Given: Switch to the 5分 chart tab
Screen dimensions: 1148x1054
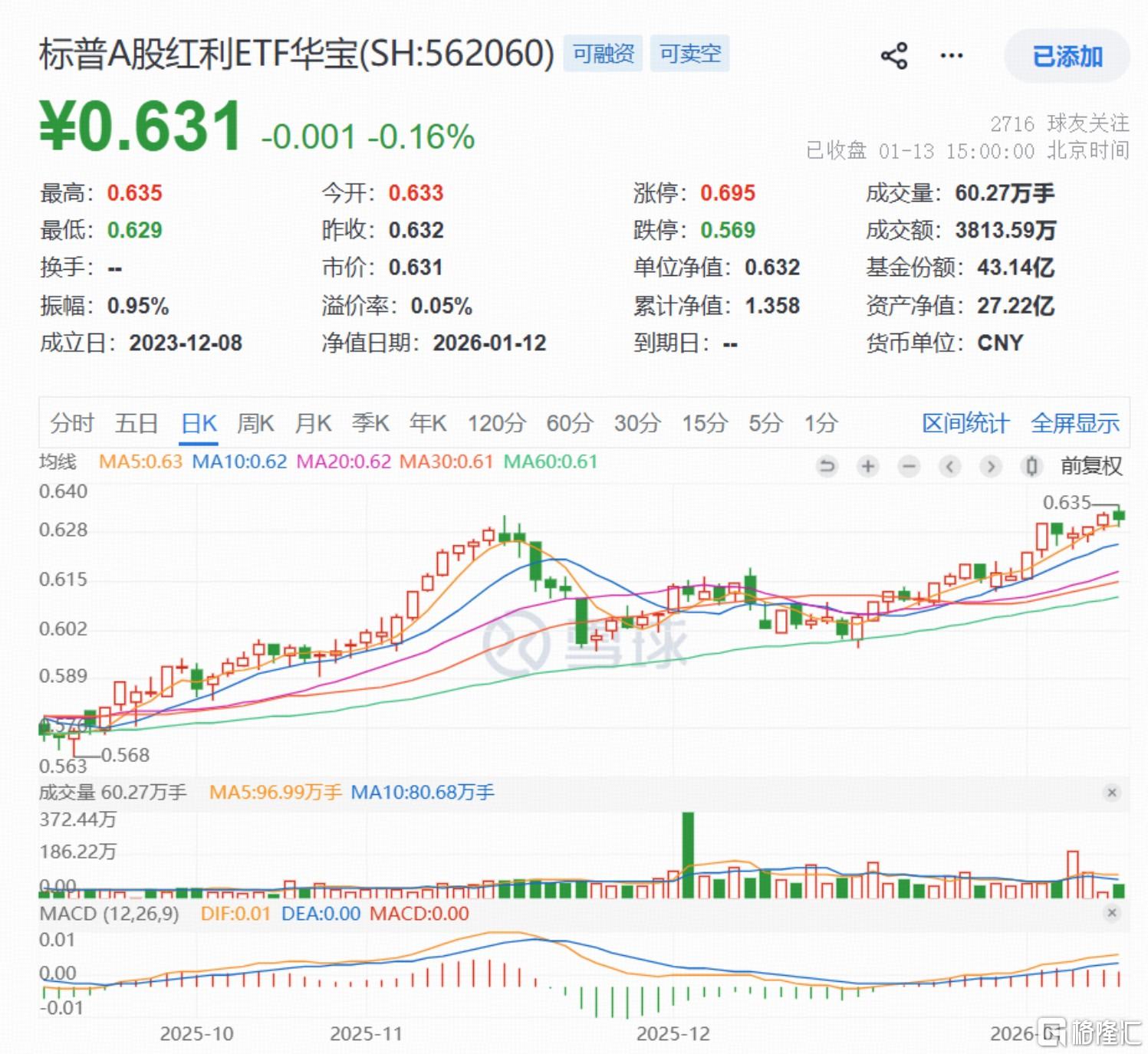Looking at the screenshot, I should click(x=765, y=423).
